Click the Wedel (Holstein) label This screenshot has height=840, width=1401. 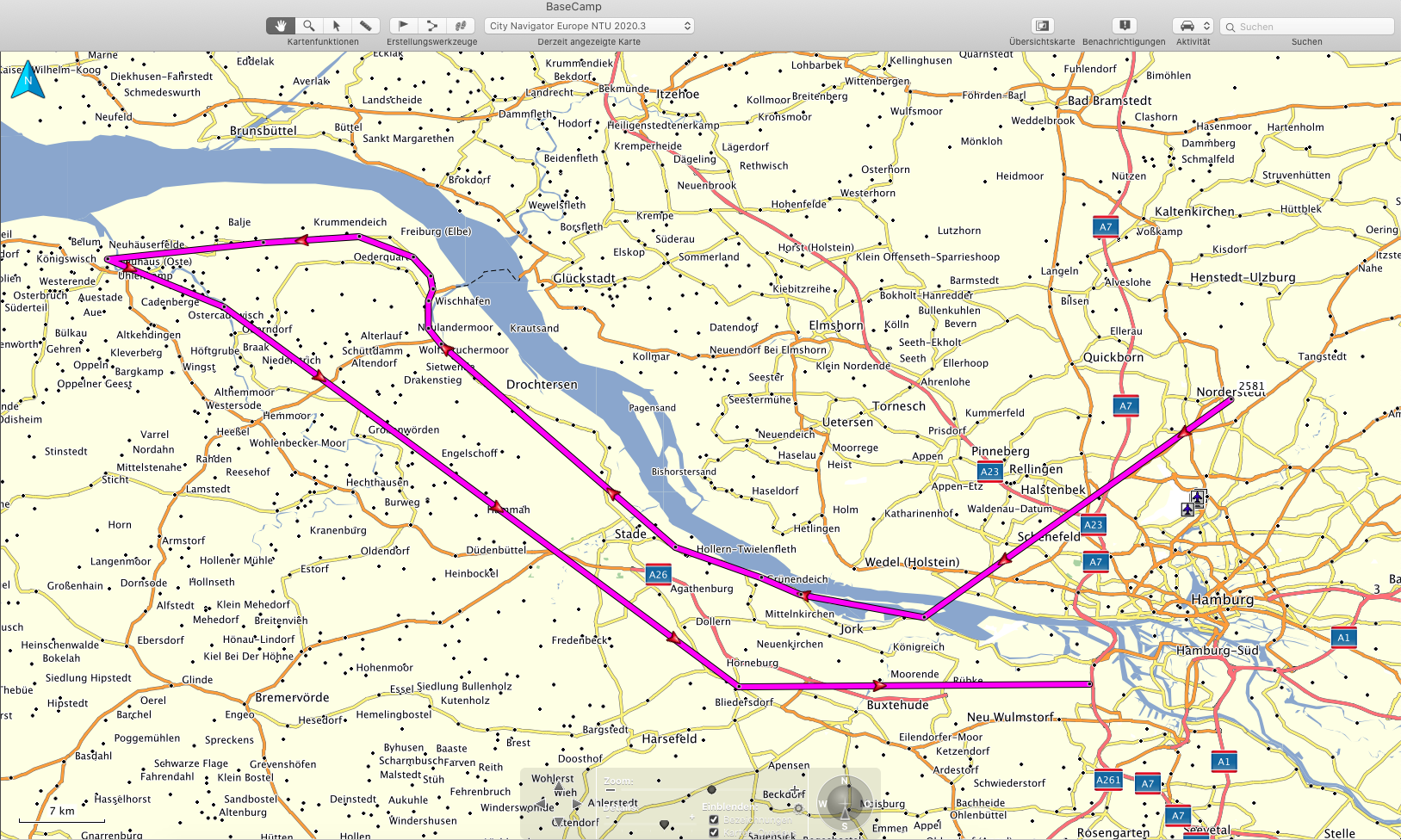(912, 562)
